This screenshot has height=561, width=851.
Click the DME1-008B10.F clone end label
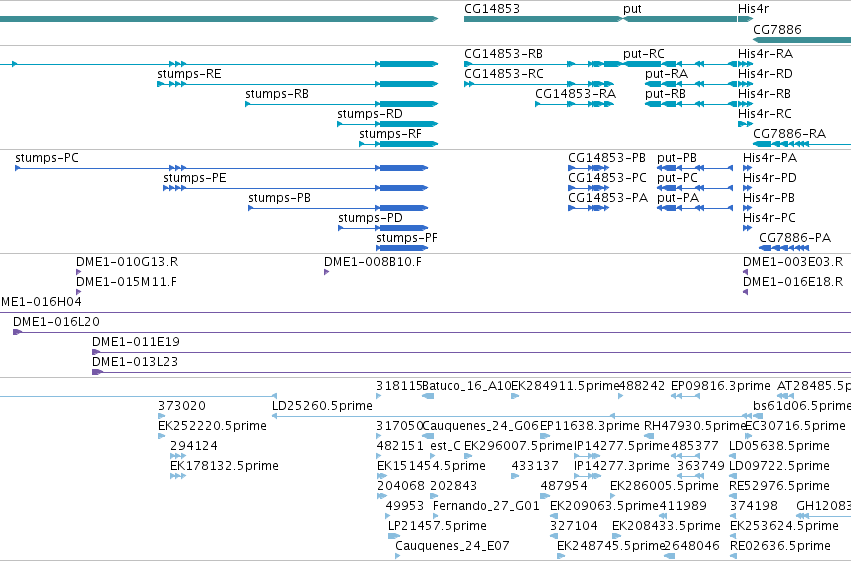[373, 262]
